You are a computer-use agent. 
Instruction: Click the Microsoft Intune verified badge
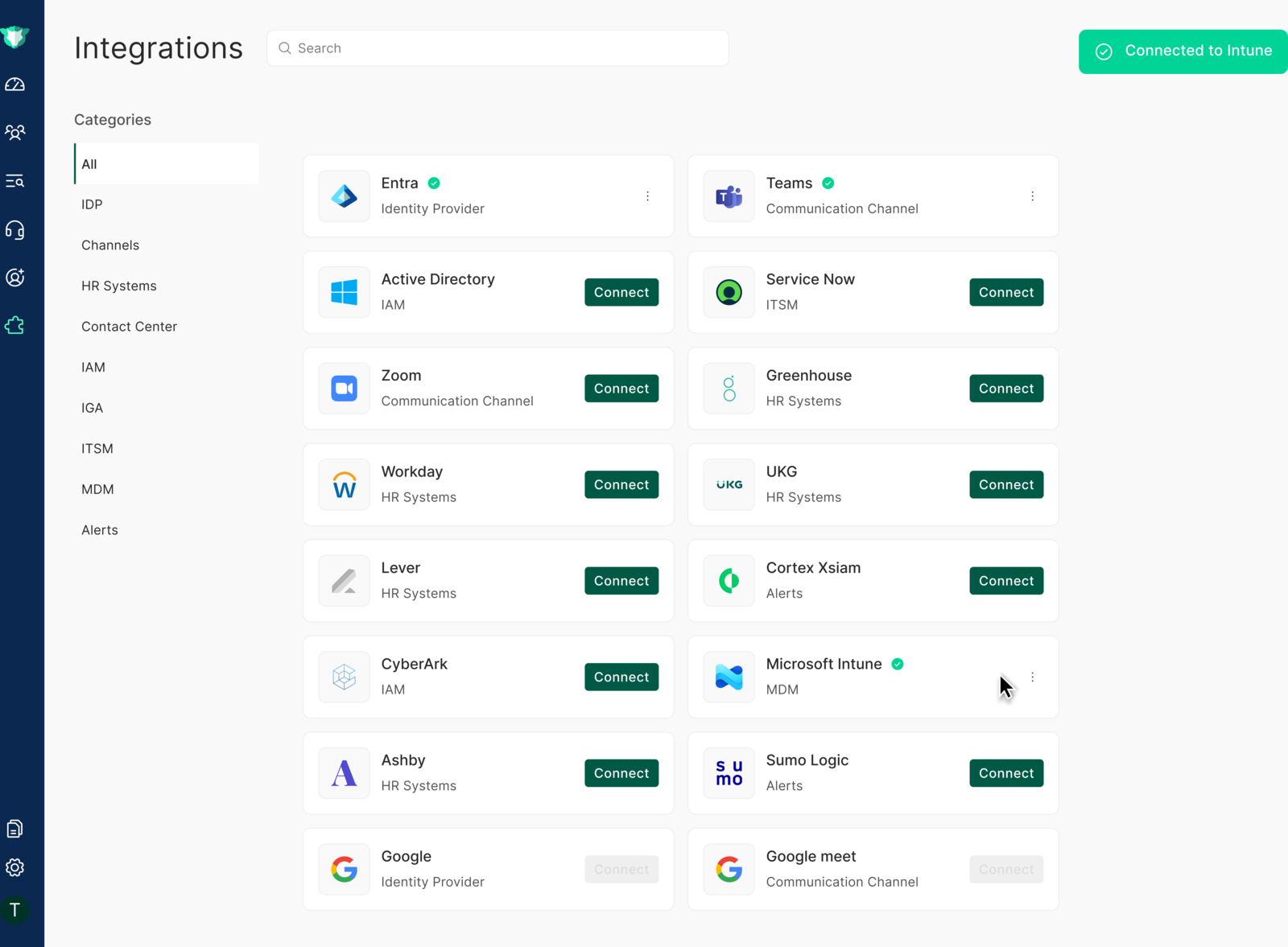point(897,664)
